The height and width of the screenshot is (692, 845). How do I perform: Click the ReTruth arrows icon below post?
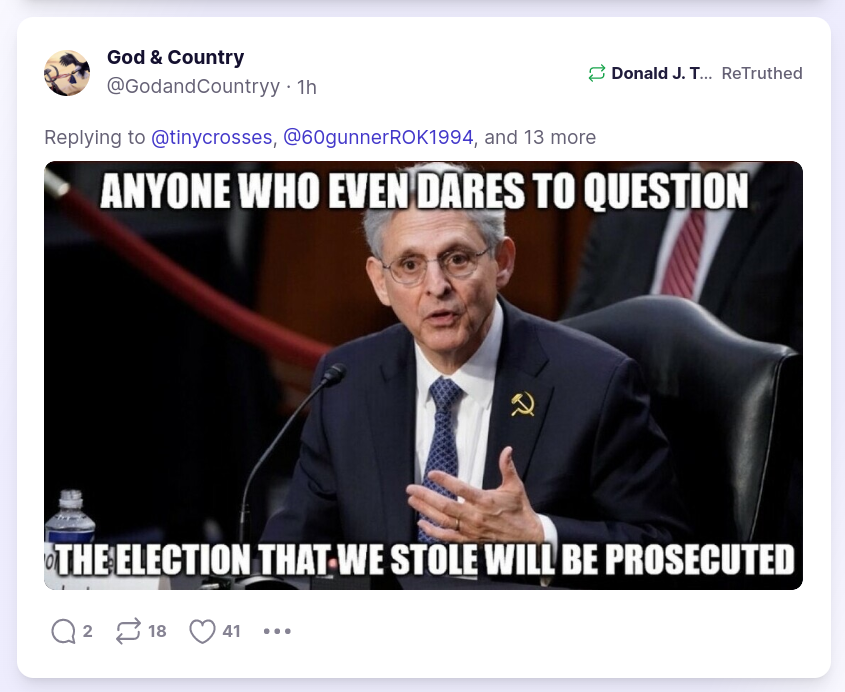128,631
